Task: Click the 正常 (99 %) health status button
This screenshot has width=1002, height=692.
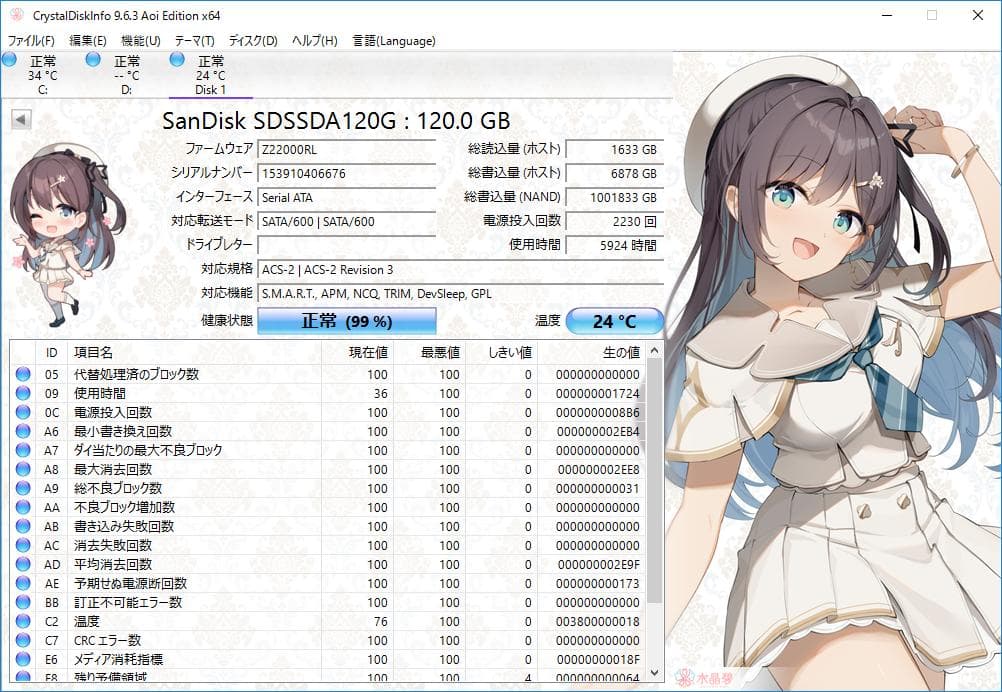Action: pos(345,320)
